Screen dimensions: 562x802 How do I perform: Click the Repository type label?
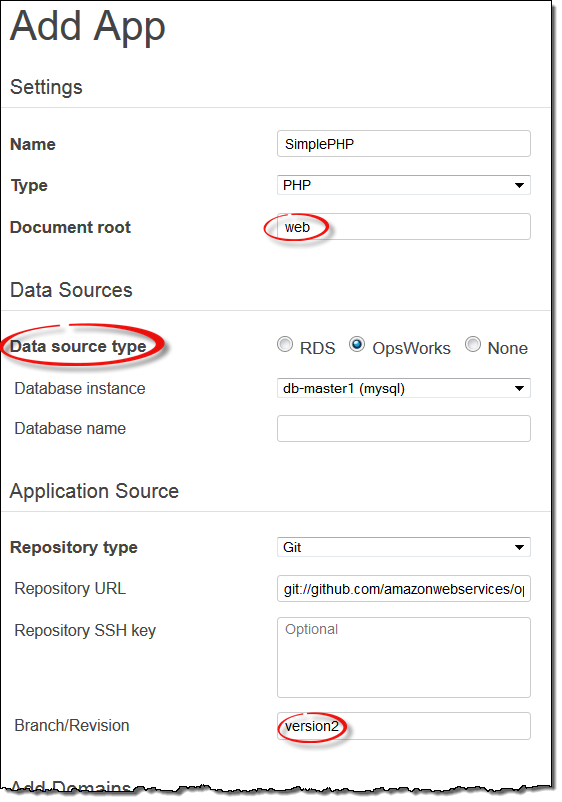(x=74, y=547)
